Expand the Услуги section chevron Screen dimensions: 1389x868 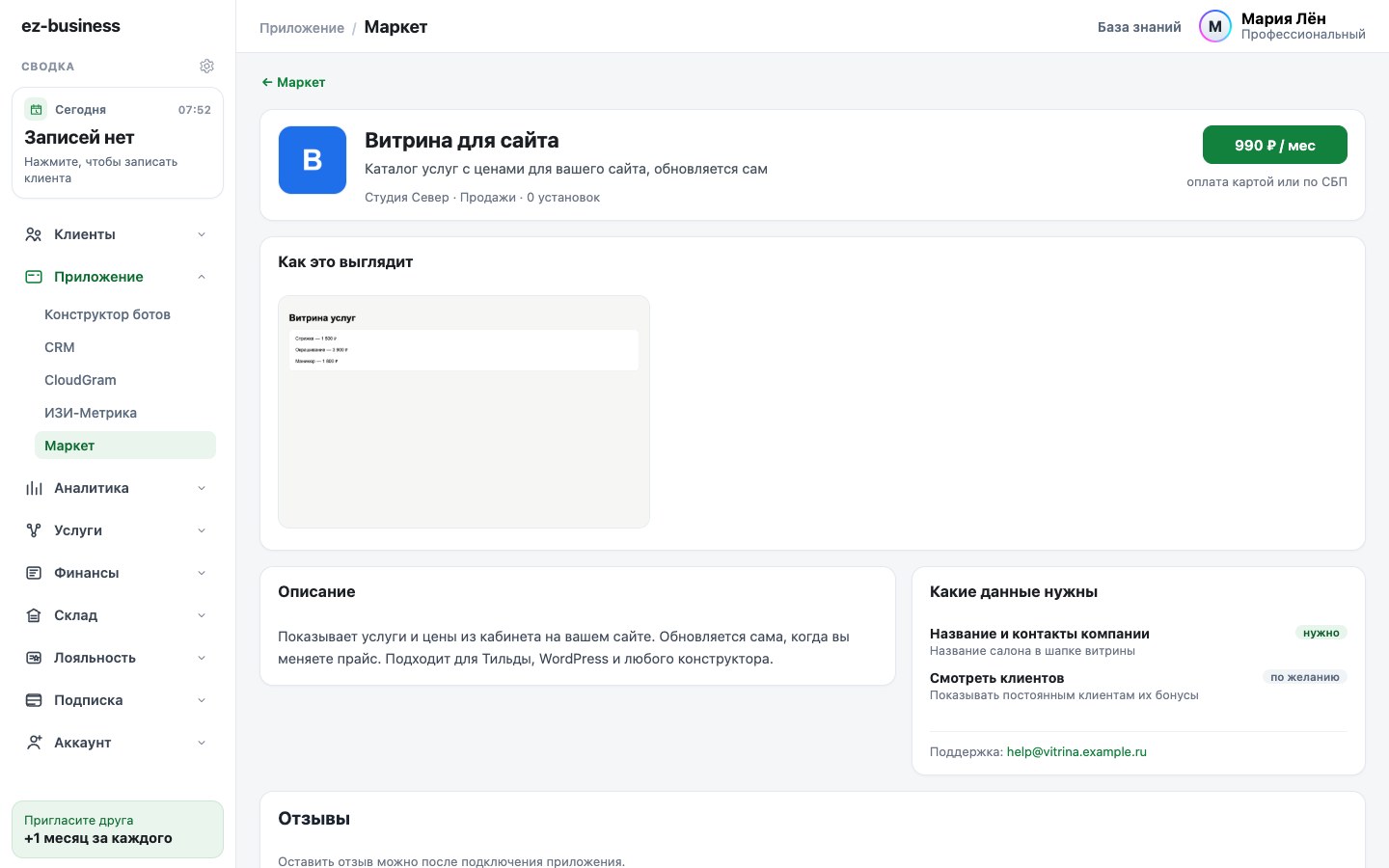(x=202, y=530)
